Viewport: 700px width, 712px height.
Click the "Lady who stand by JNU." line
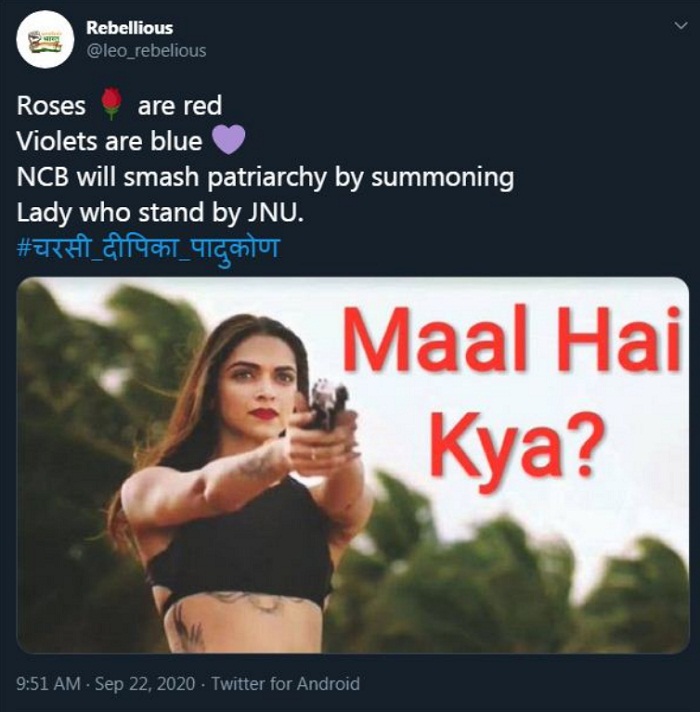[x=147, y=212]
